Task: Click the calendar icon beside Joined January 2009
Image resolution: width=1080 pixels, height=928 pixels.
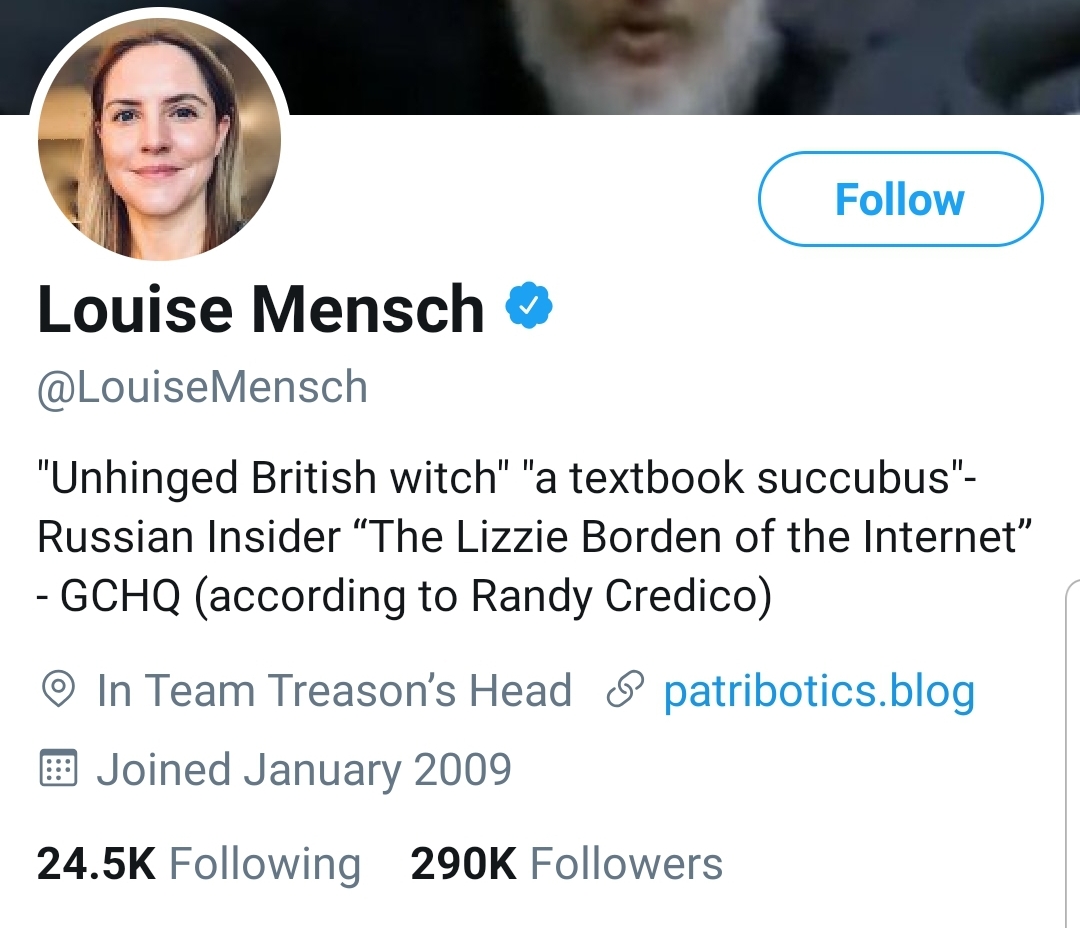Action: pyautogui.click(x=57, y=768)
